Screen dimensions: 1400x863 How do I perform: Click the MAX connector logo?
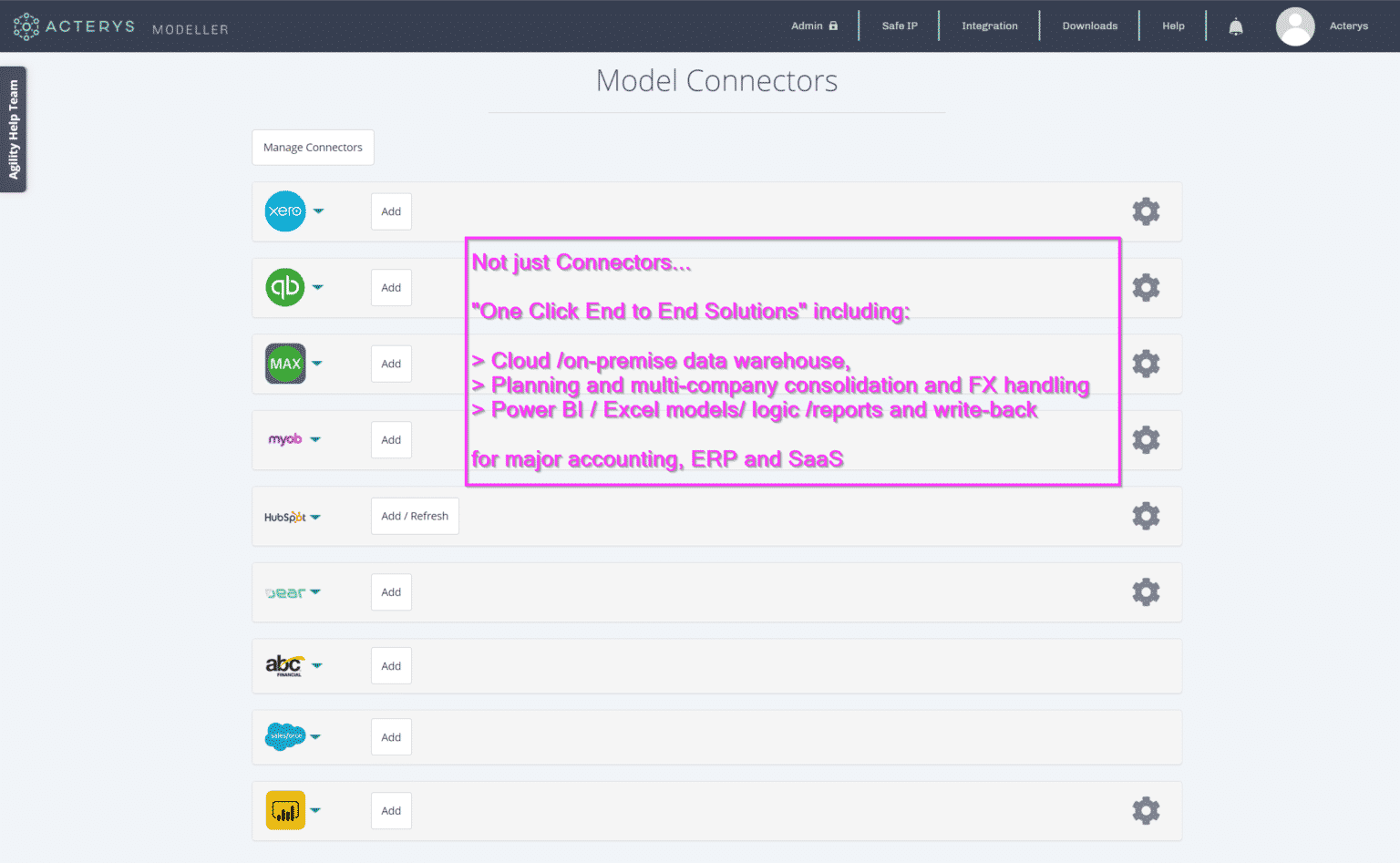pyautogui.click(x=285, y=364)
